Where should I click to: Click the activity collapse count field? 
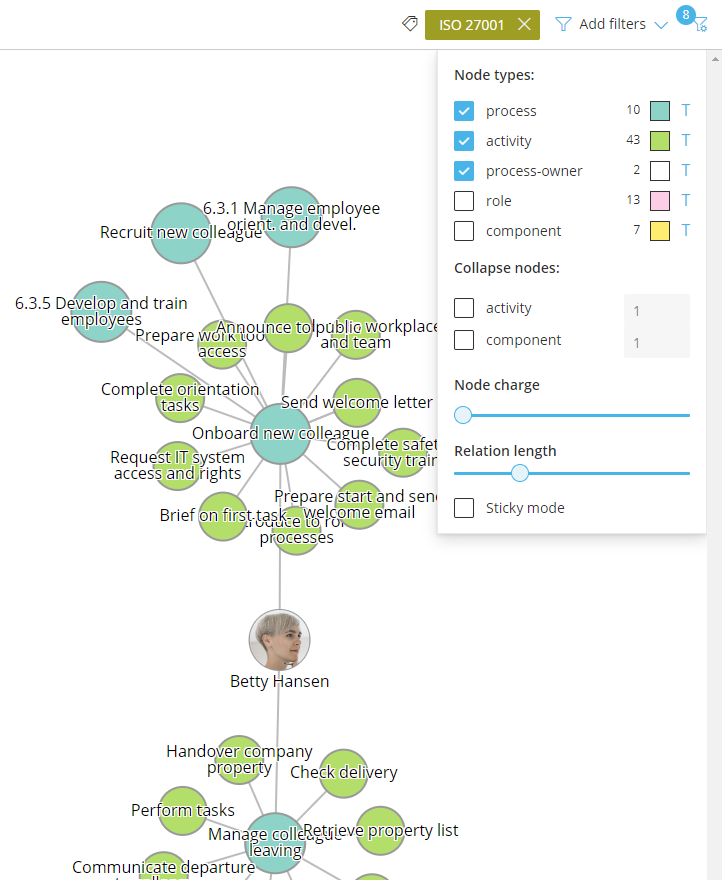tap(656, 311)
